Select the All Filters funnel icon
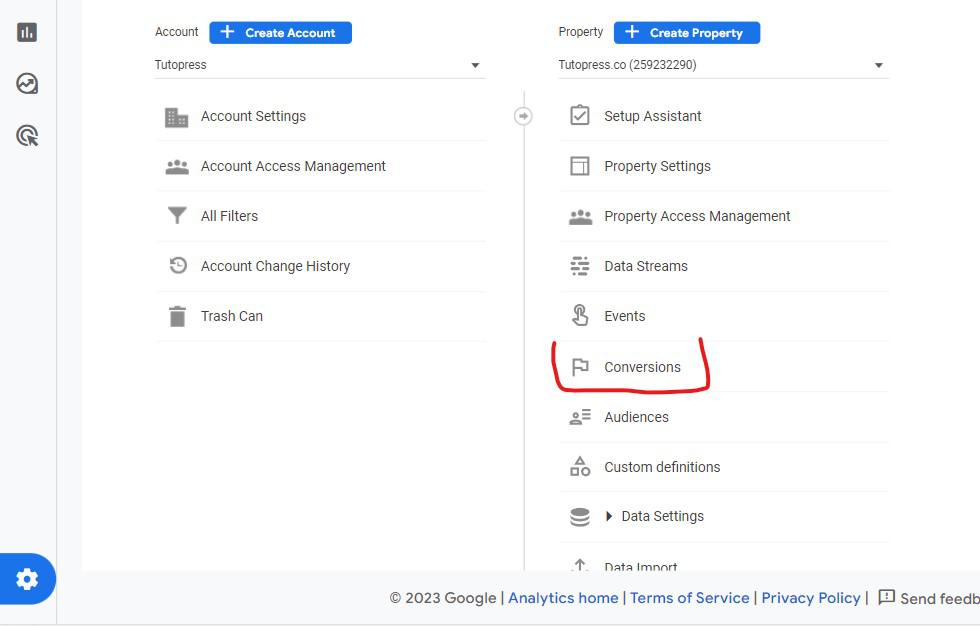980x626 pixels. [x=177, y=215]
